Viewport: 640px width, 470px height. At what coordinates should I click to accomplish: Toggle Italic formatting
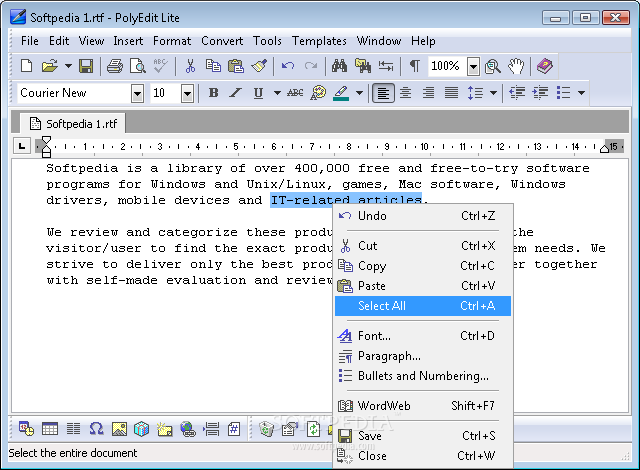(x=236, y=93)
